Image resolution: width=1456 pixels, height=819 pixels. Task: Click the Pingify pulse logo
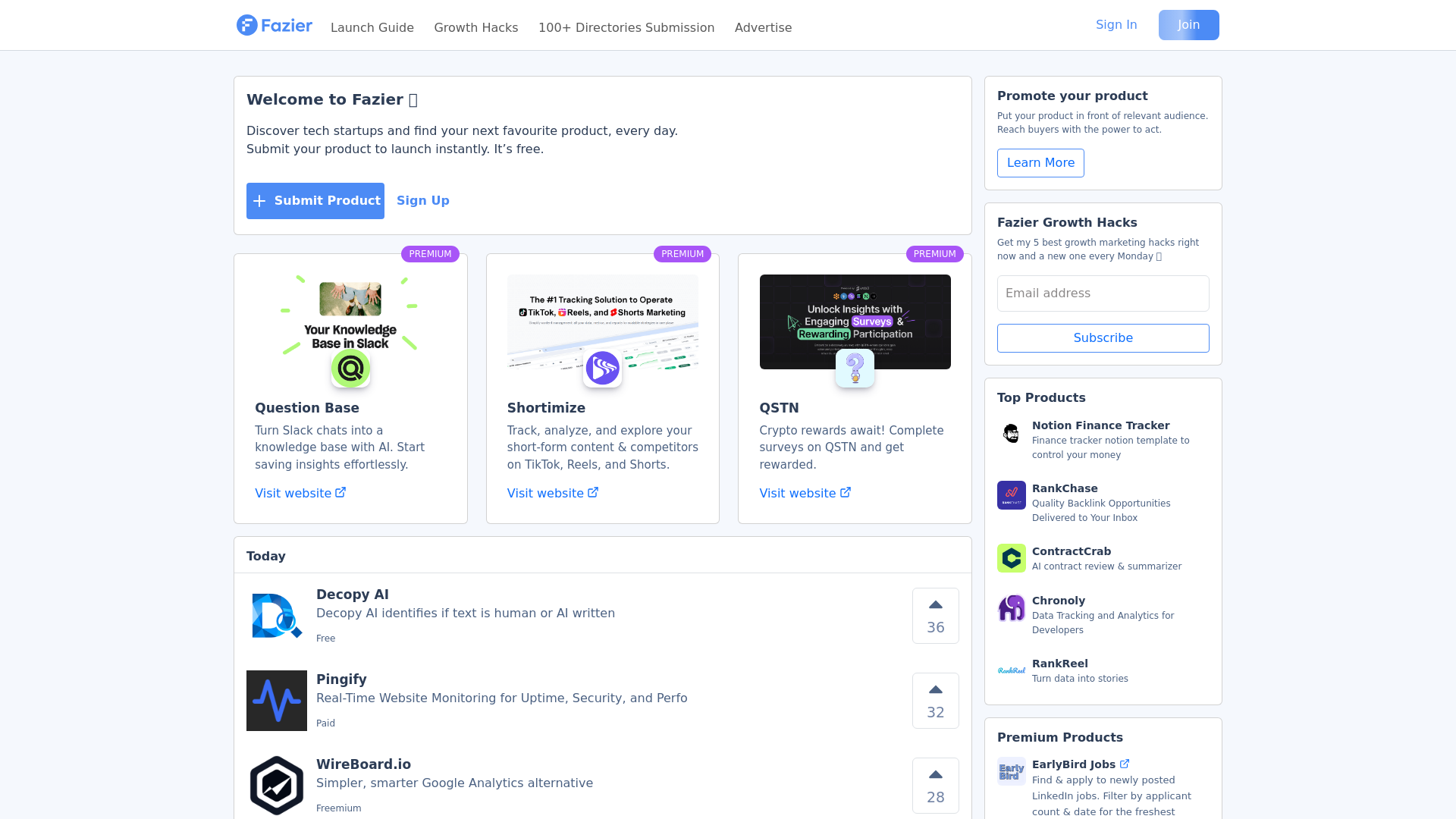pos(277,701)
